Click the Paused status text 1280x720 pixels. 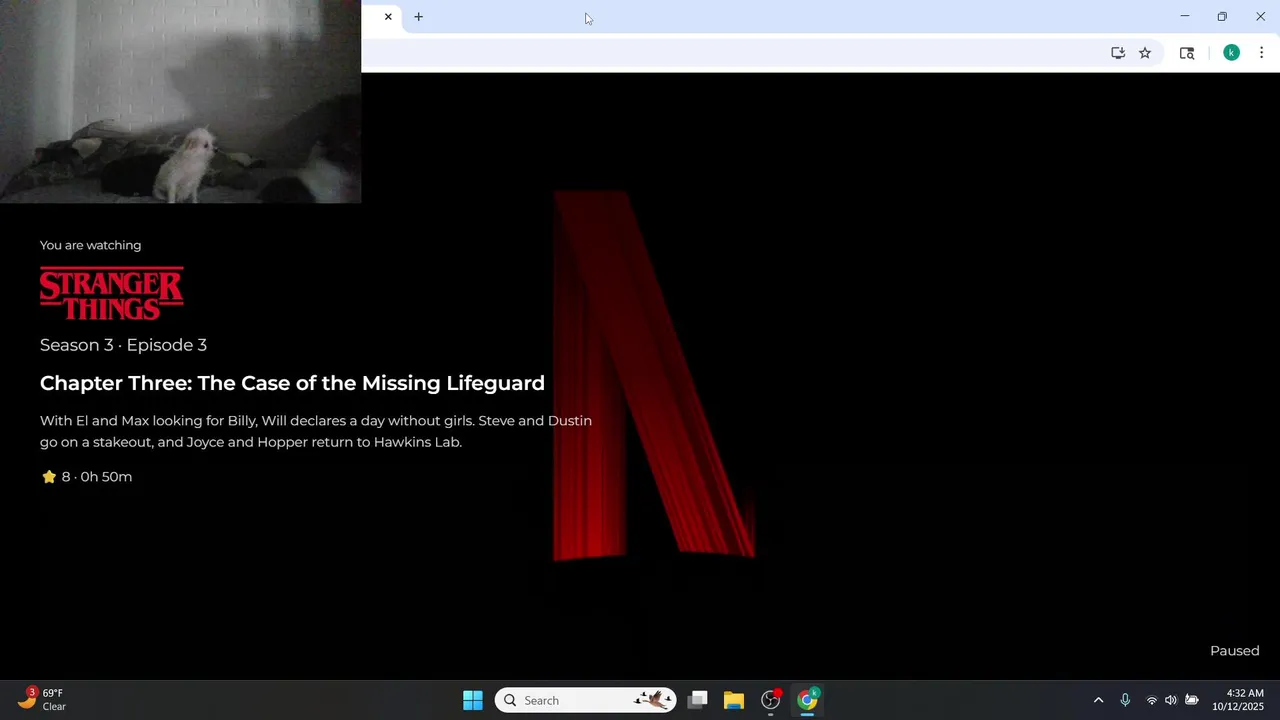[x=1235, y=651]
